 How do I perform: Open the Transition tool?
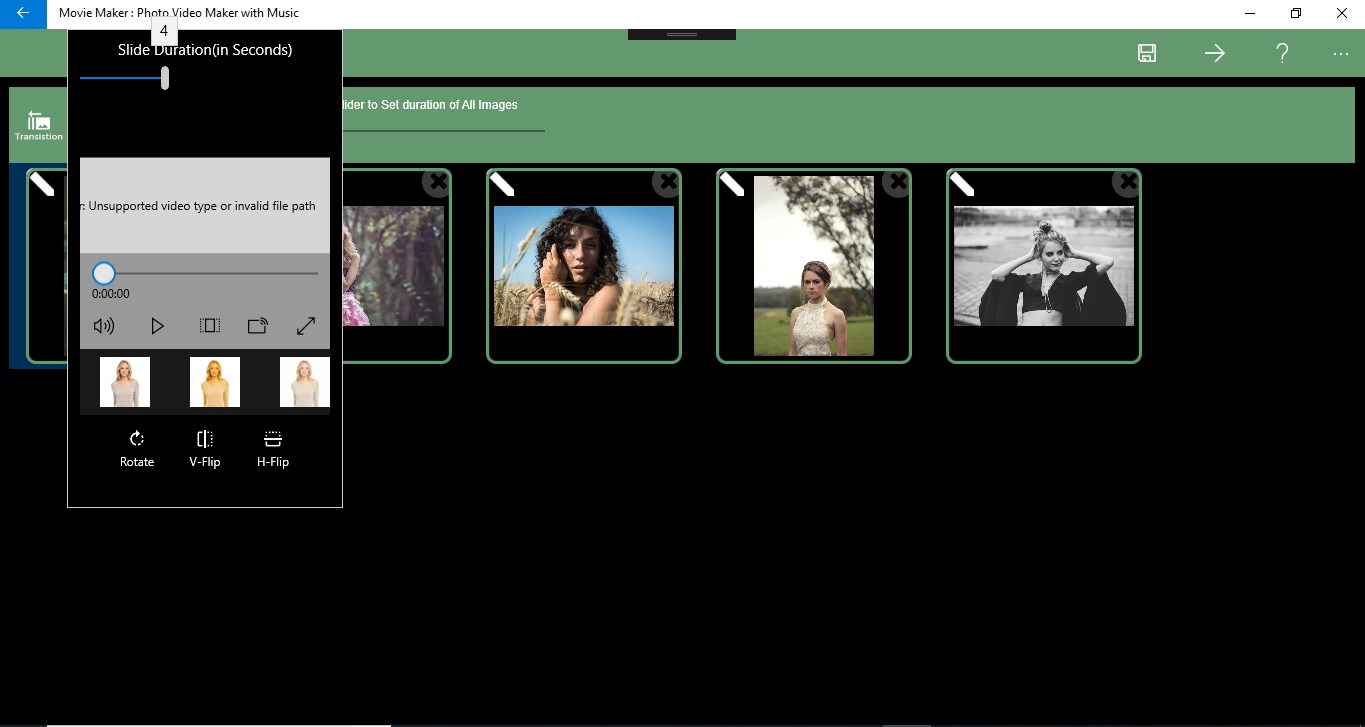point(39,126)
